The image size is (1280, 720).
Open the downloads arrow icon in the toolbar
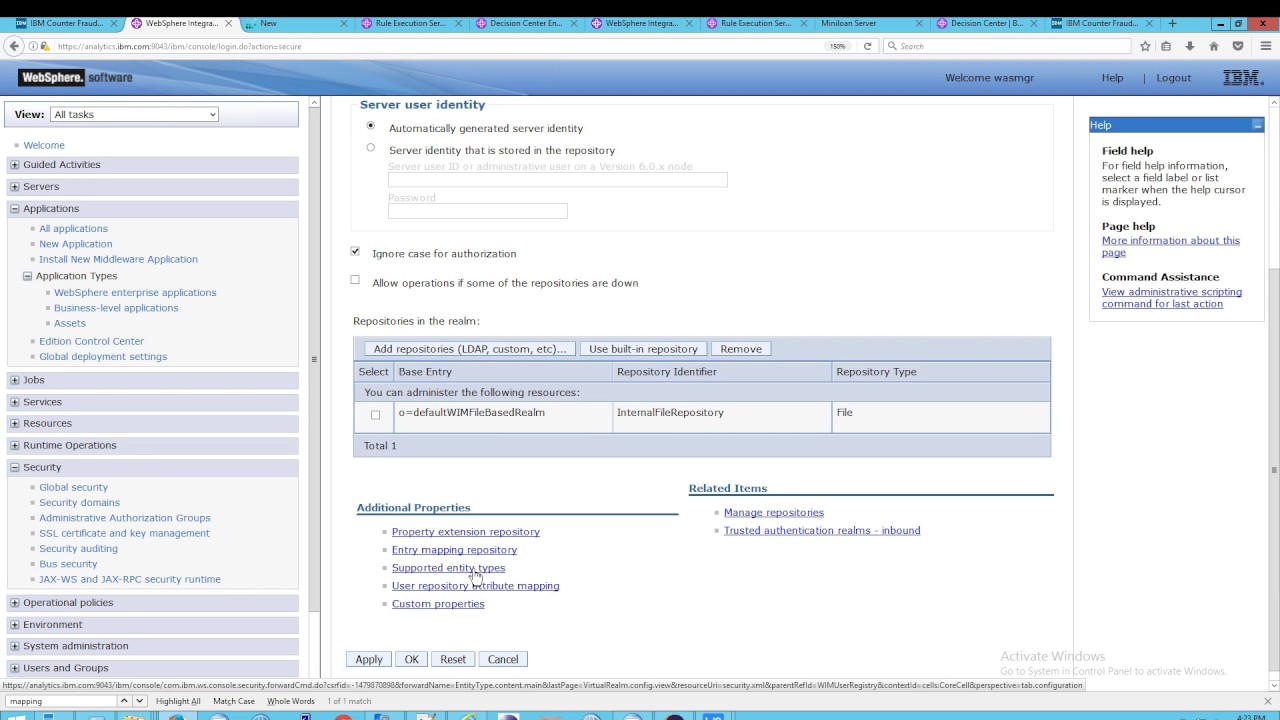[x=1189, y=46]
